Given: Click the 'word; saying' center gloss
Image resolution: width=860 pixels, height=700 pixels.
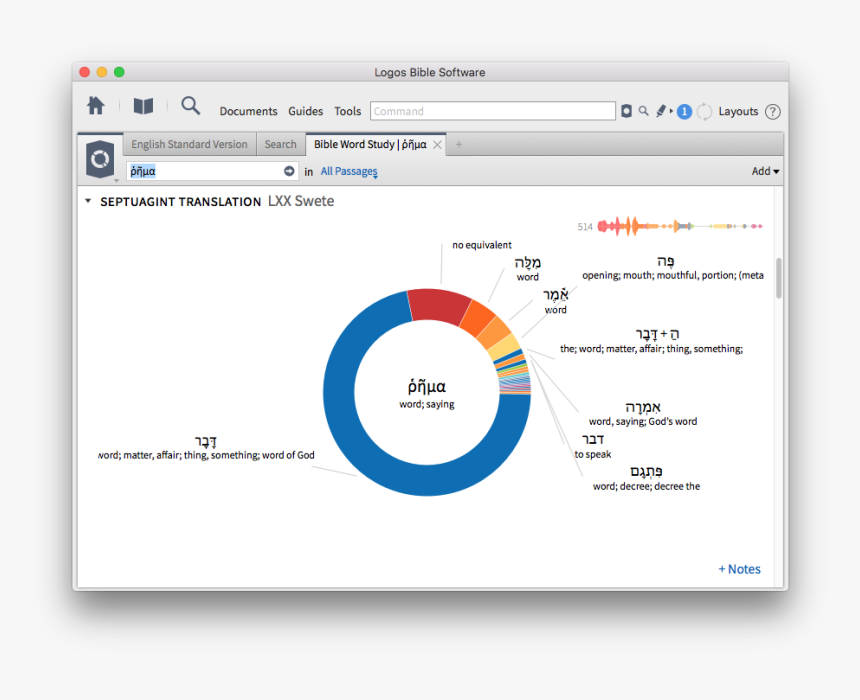Looking at the screenshot, I should point(427,404).
